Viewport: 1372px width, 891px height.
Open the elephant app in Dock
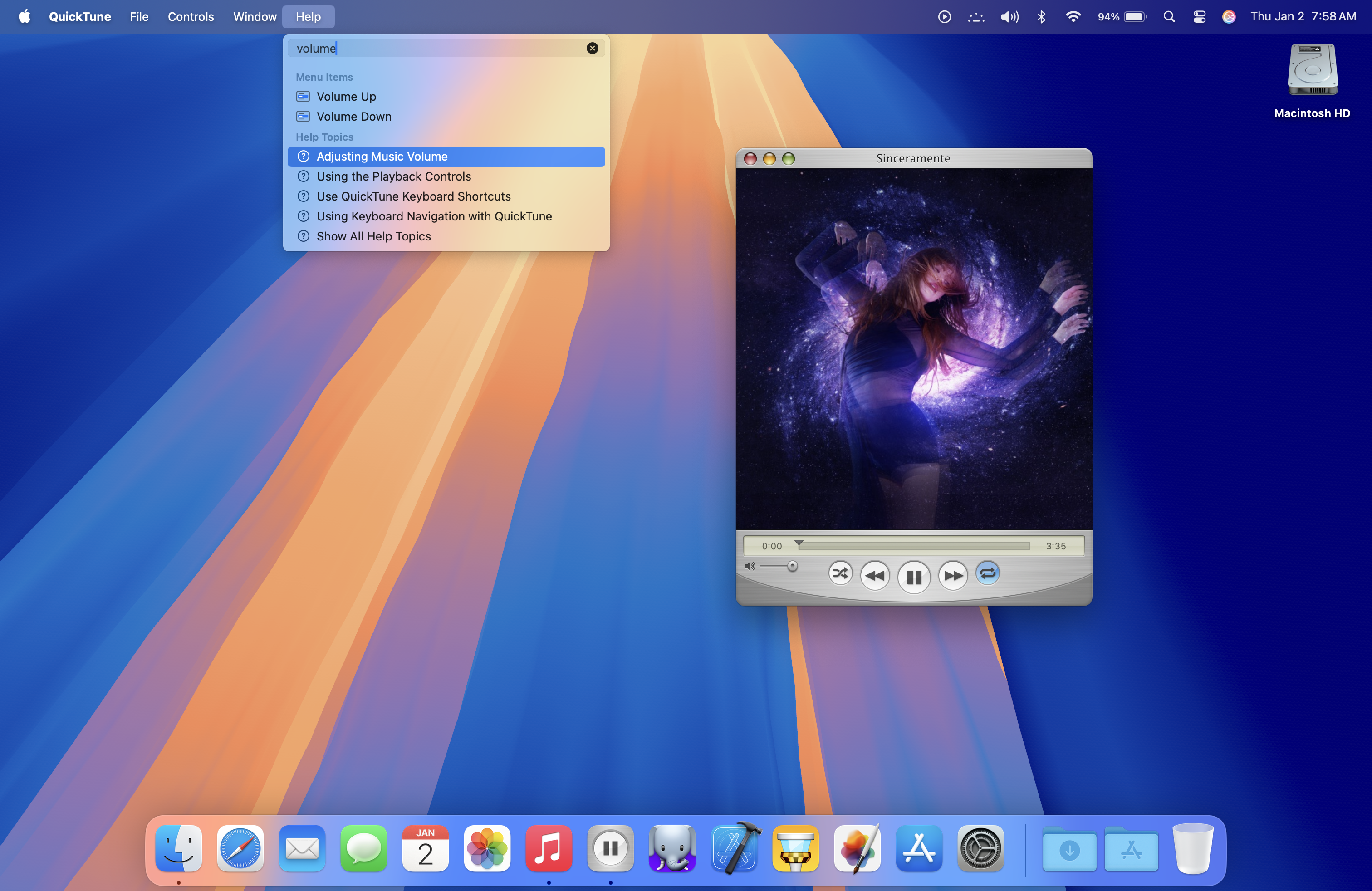672,848
